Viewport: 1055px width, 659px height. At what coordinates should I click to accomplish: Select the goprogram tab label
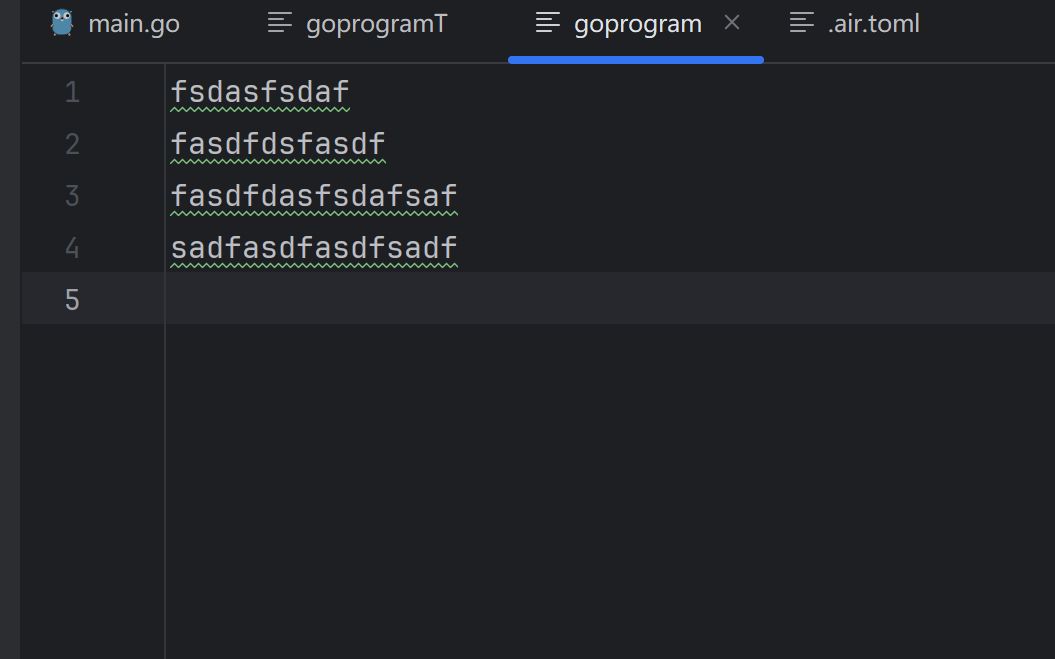(x=637, y=24)
